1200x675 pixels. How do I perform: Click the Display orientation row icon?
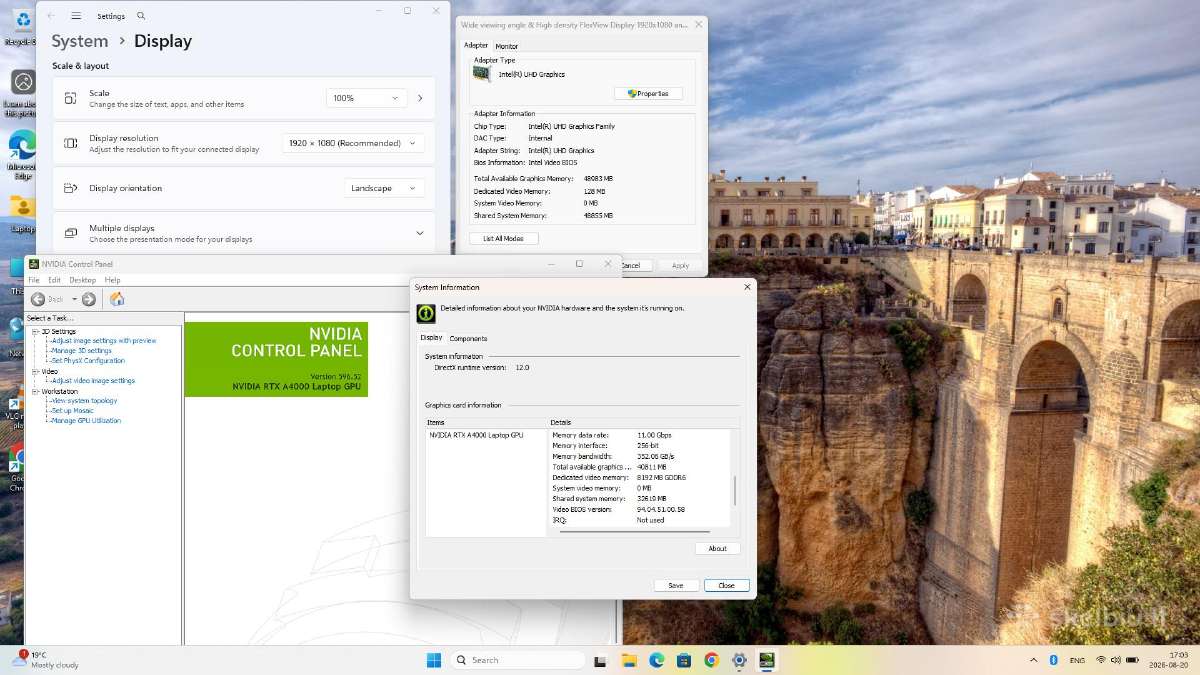pyautogui.click(x=70, y=188)
